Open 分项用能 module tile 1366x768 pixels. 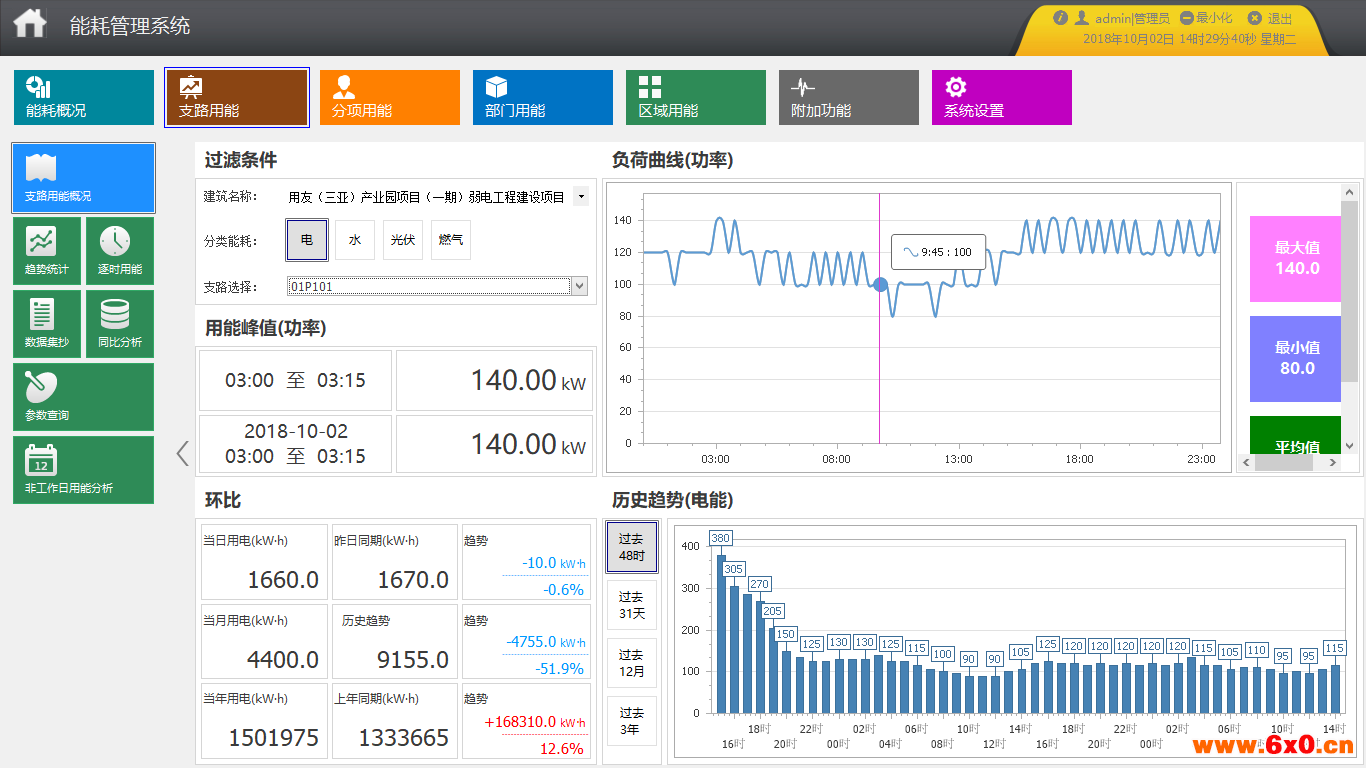pos(390,97)
